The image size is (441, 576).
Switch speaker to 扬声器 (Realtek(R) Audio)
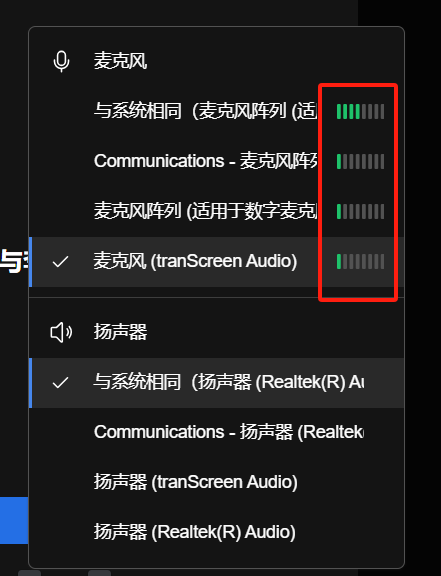click(216, 532)
